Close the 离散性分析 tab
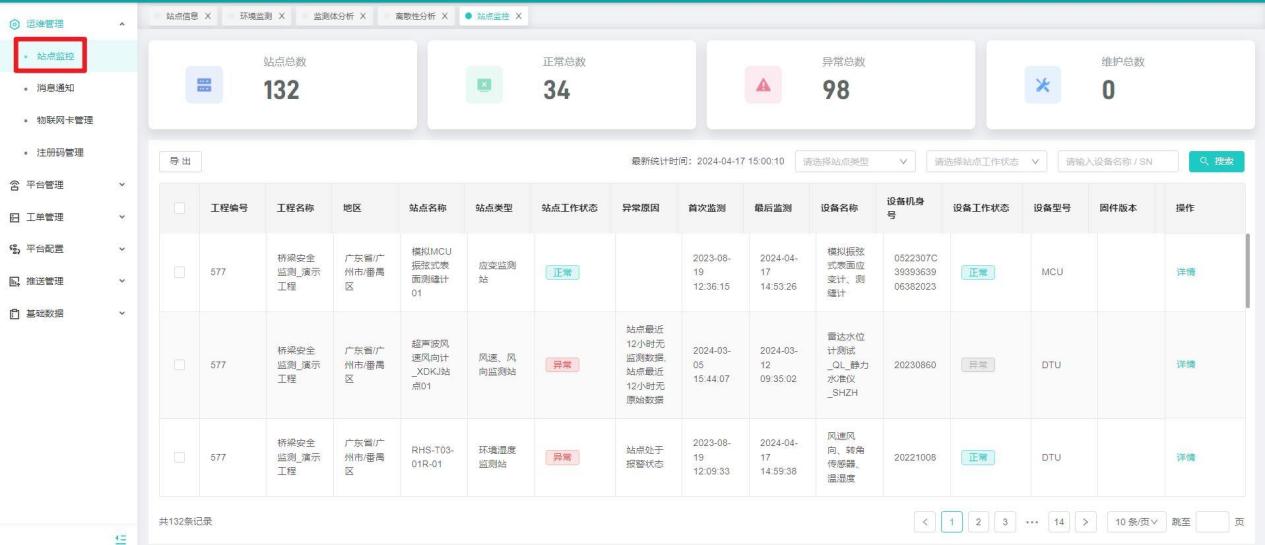Screen dimensions: 1265x545 444,16
